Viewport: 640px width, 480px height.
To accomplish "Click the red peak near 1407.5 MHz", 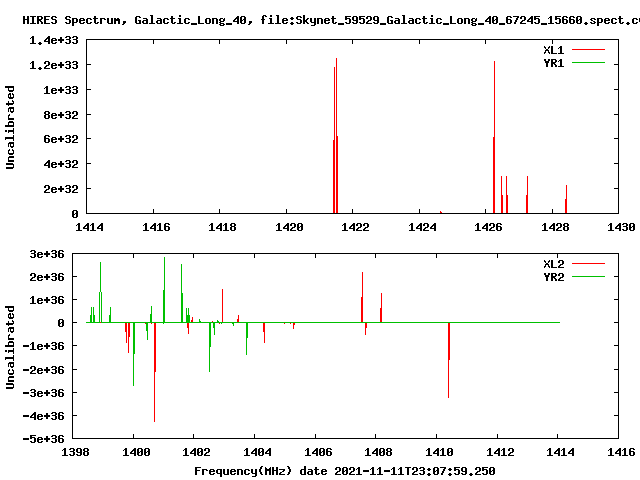I will (x=362, y=297).
